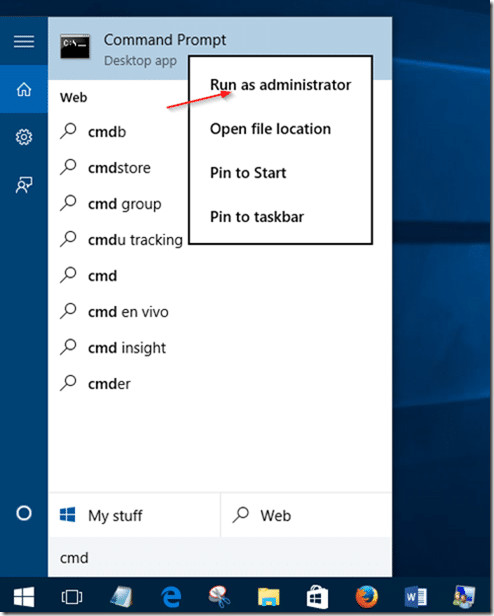The image size is (494, 616).
Task: Select the Home icon in the sidebar
Action: click(x=24, y=89)
